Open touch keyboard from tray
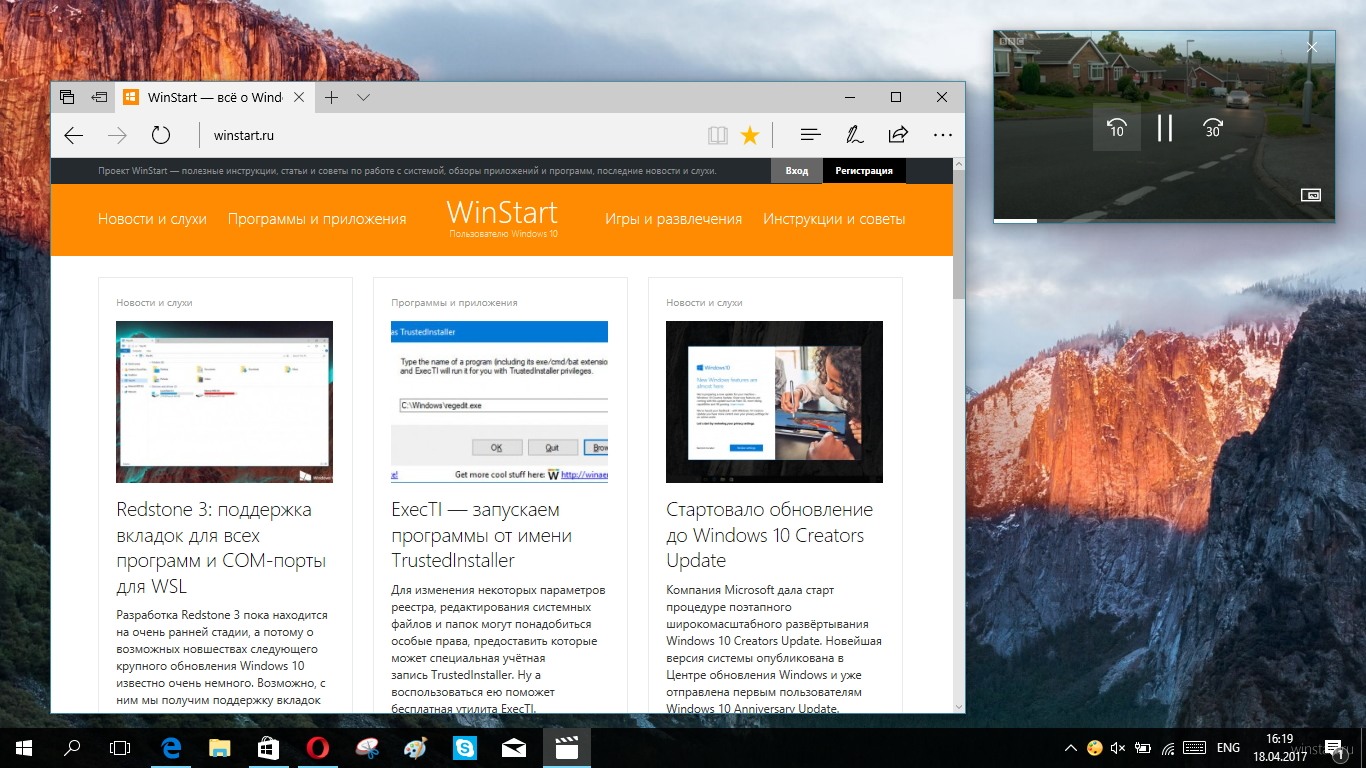The image size is (1366, 768). tap(1194, 748)
